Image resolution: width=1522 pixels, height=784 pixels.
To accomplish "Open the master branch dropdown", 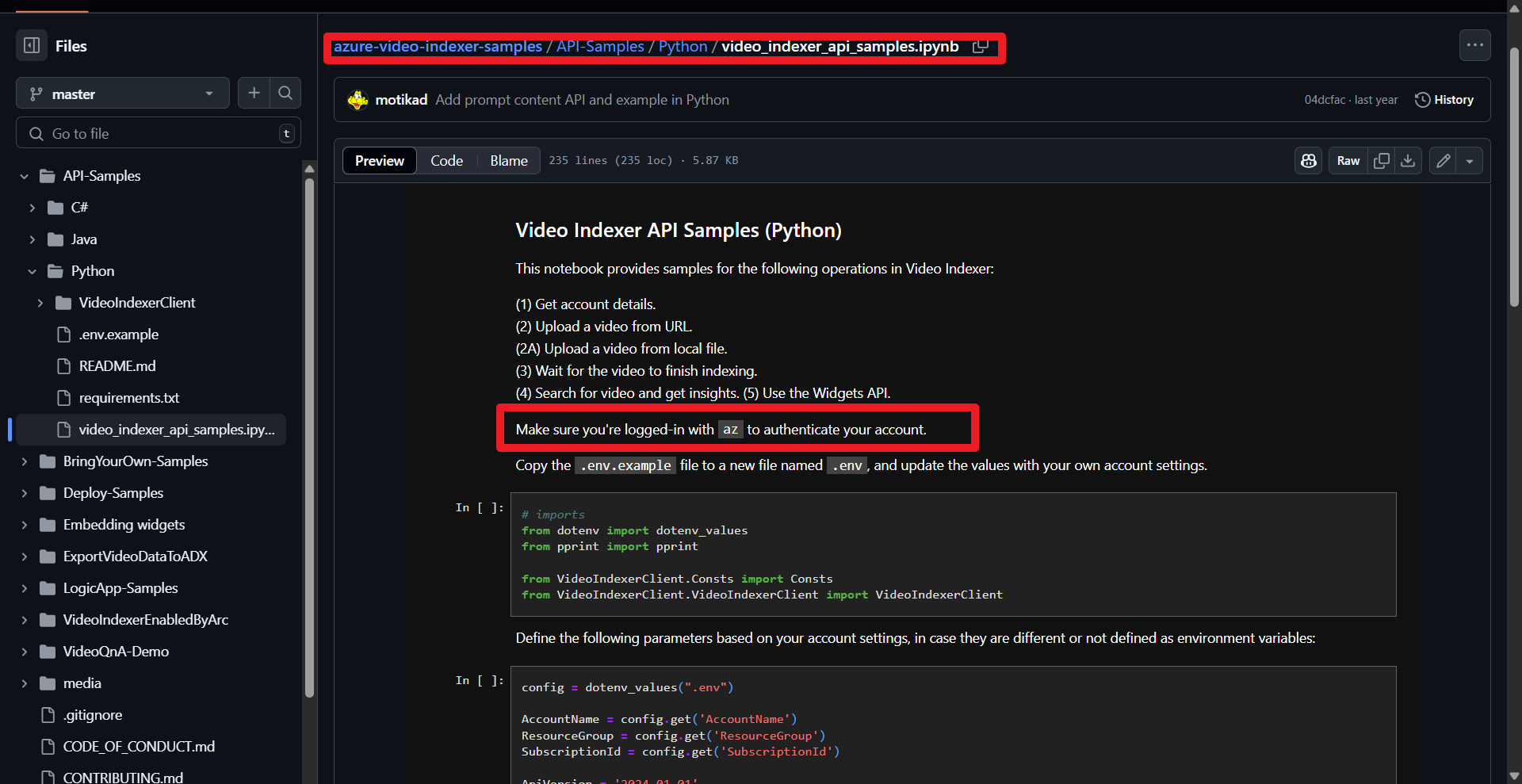I will (x=123, y=94).
